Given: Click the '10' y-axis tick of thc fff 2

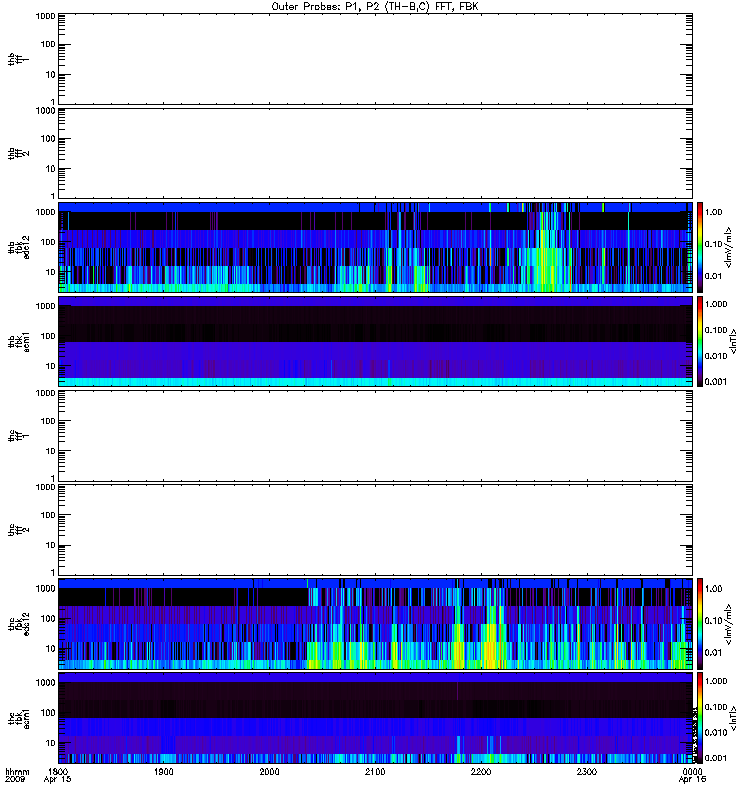Looking at the screenshot, I should (x=51, y=545).
